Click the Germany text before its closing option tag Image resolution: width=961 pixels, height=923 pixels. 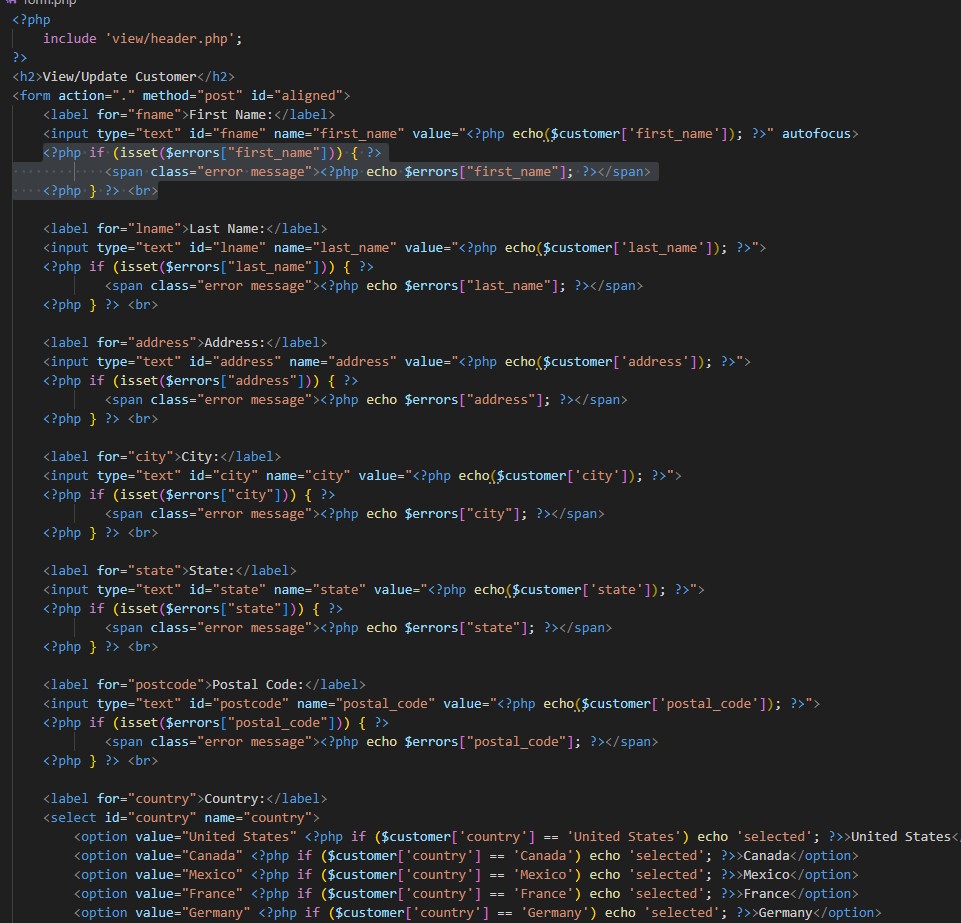click(x=786, y=913)
